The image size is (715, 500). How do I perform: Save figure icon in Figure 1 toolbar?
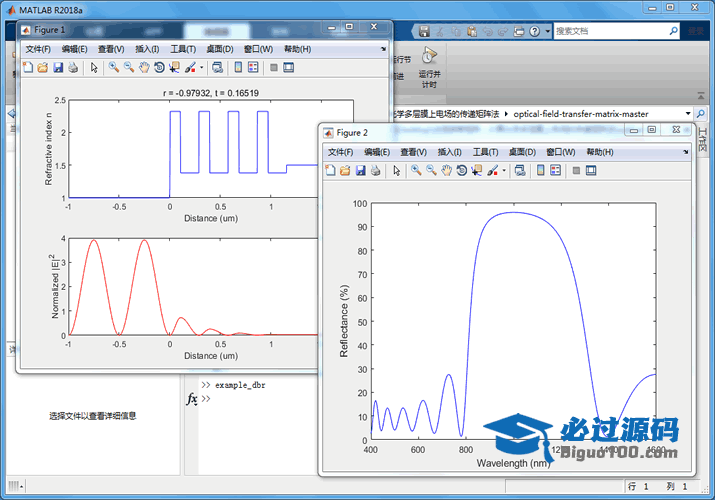58,67
